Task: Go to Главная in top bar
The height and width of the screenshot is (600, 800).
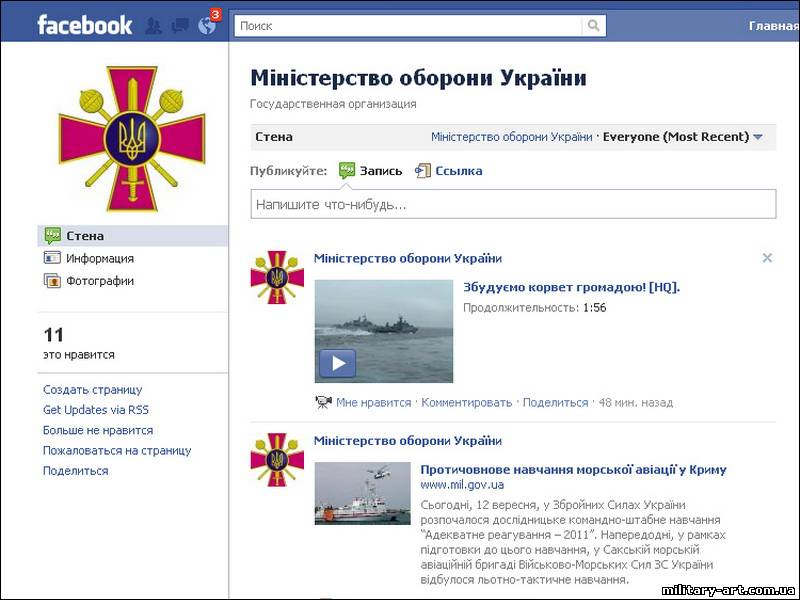Action: tap(773, 26)
